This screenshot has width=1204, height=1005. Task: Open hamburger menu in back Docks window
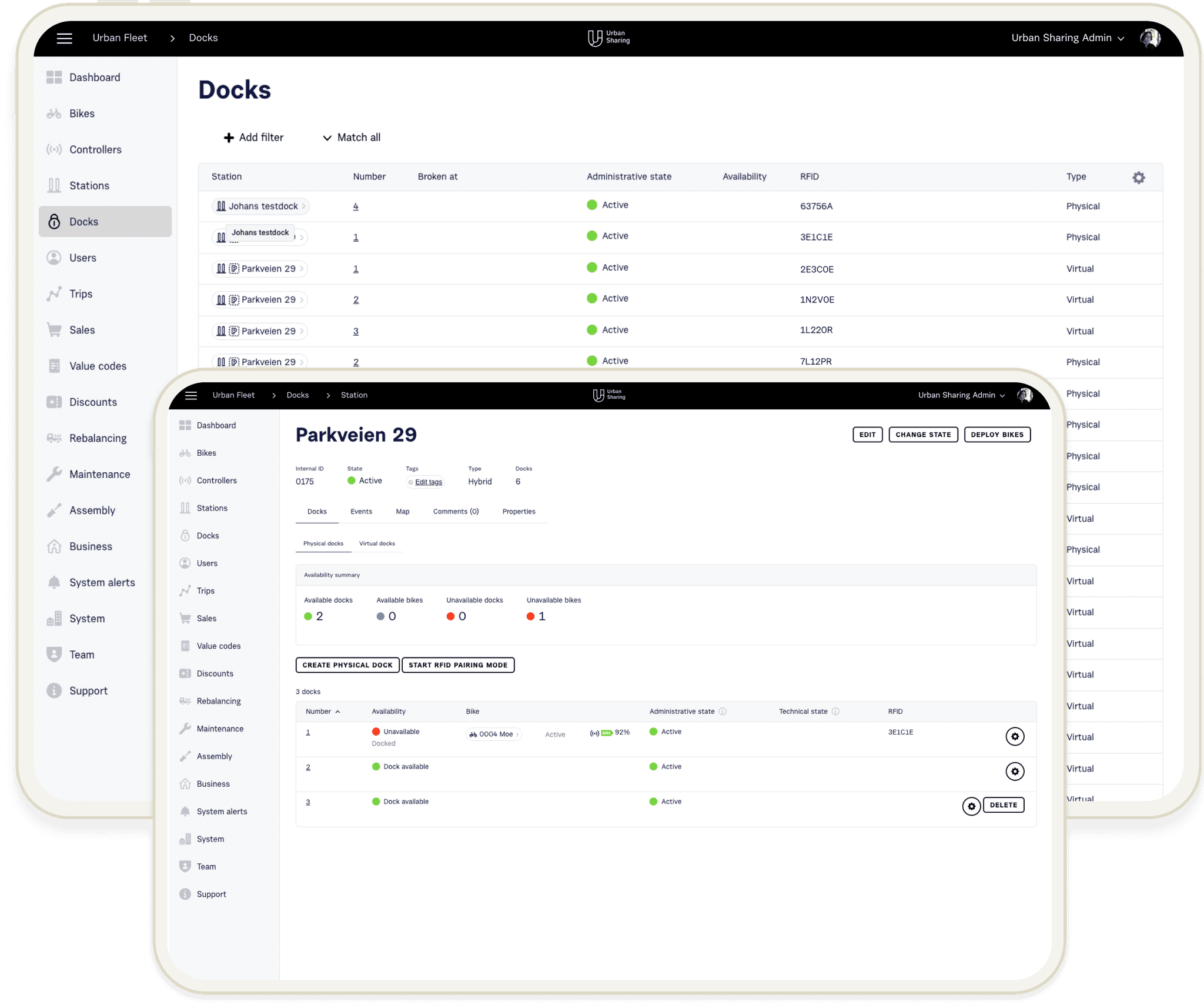65,38
